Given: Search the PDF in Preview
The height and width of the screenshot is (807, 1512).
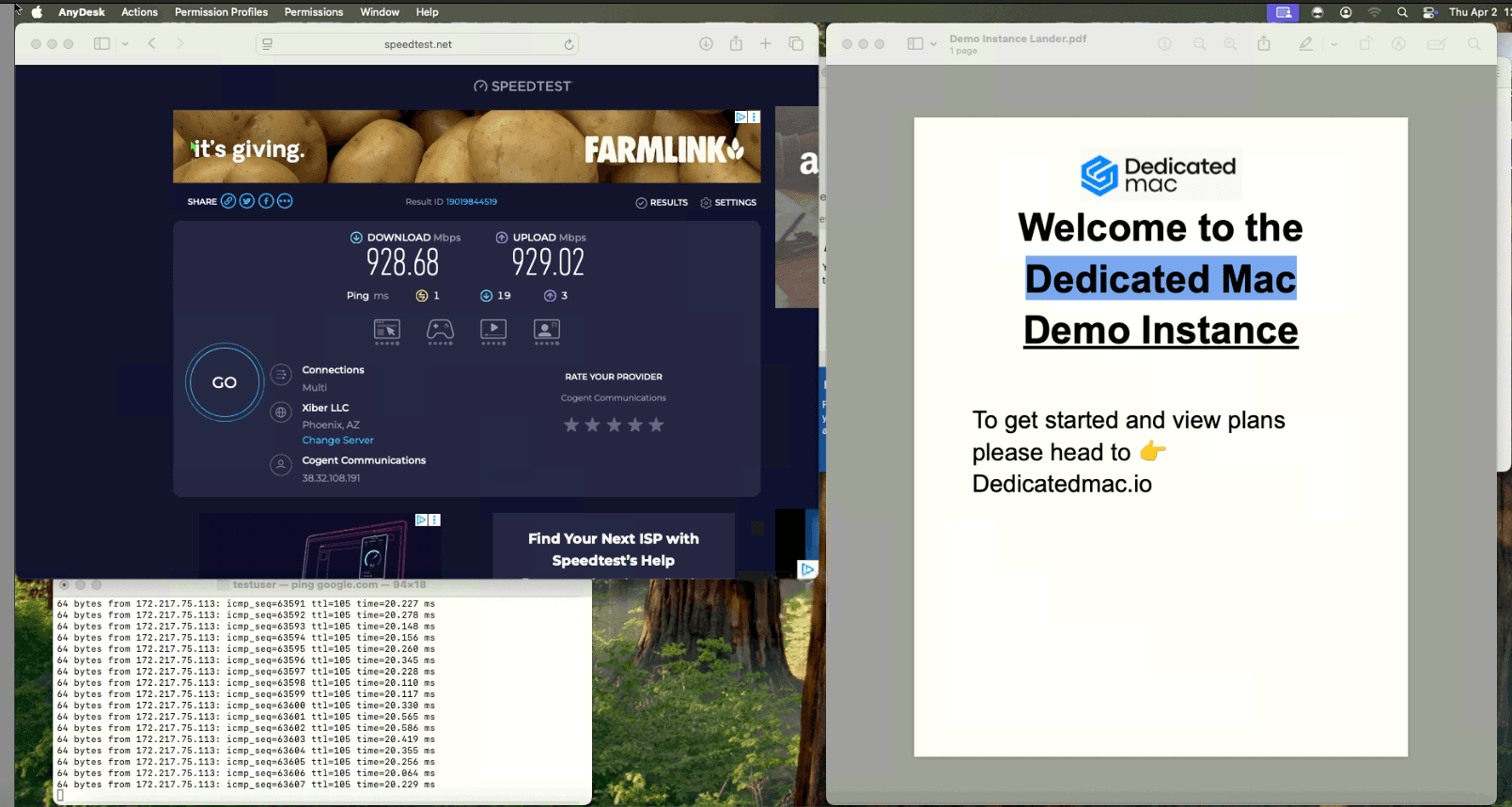Looking at the screenshot, I should (1473, 44).
